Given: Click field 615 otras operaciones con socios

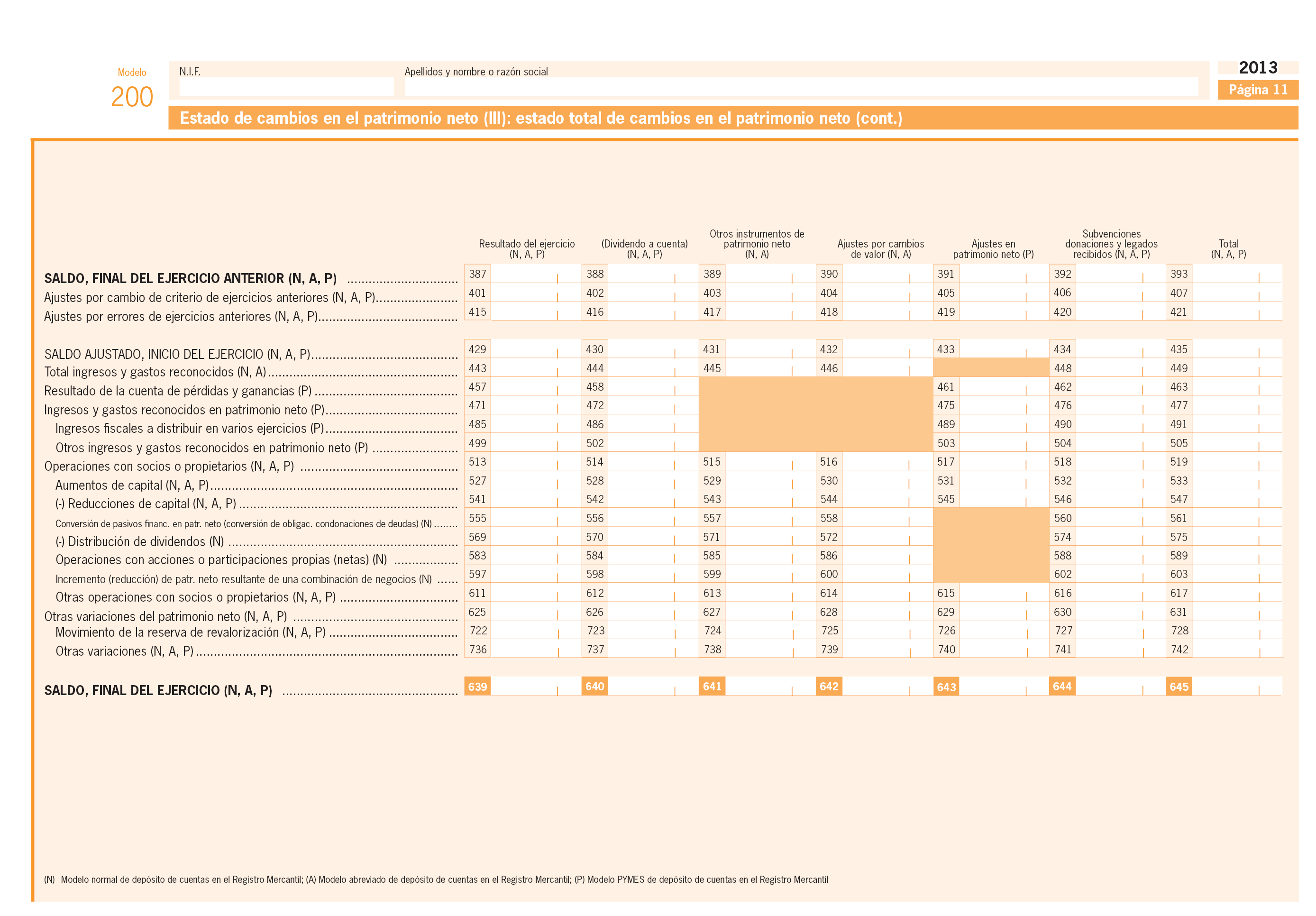Looking at the screenshot, I should [1003, 592].
